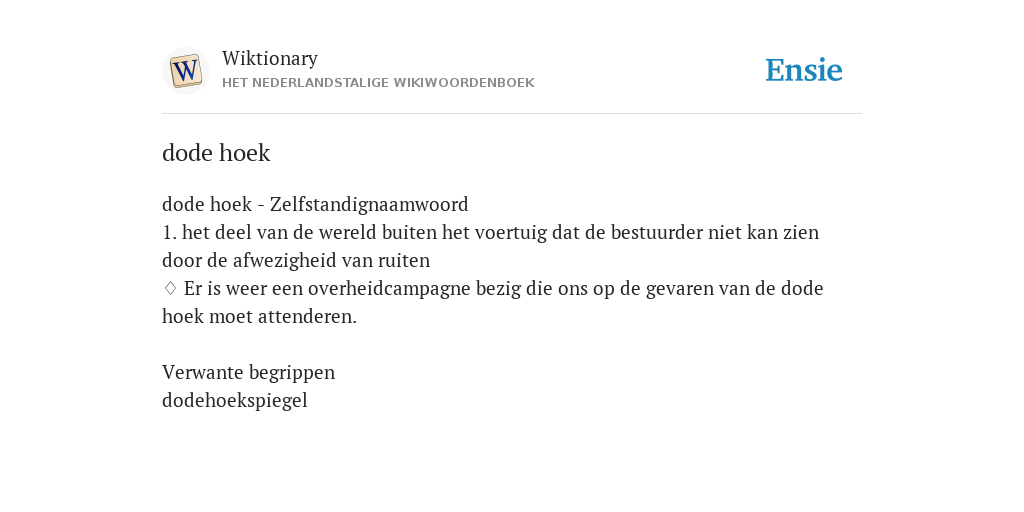Click the Wiktionary source title
Viewport: 1024px width, 512px height.
pos(270,58)
